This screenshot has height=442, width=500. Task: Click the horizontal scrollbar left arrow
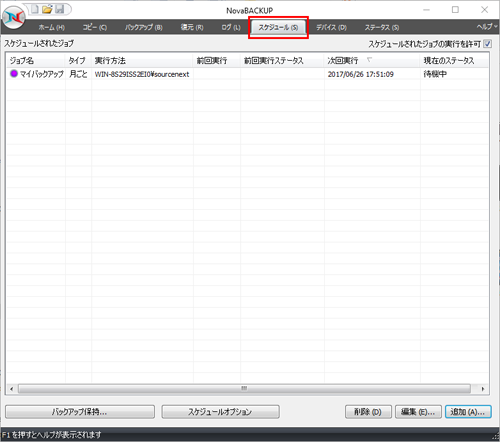pos(12,389)
